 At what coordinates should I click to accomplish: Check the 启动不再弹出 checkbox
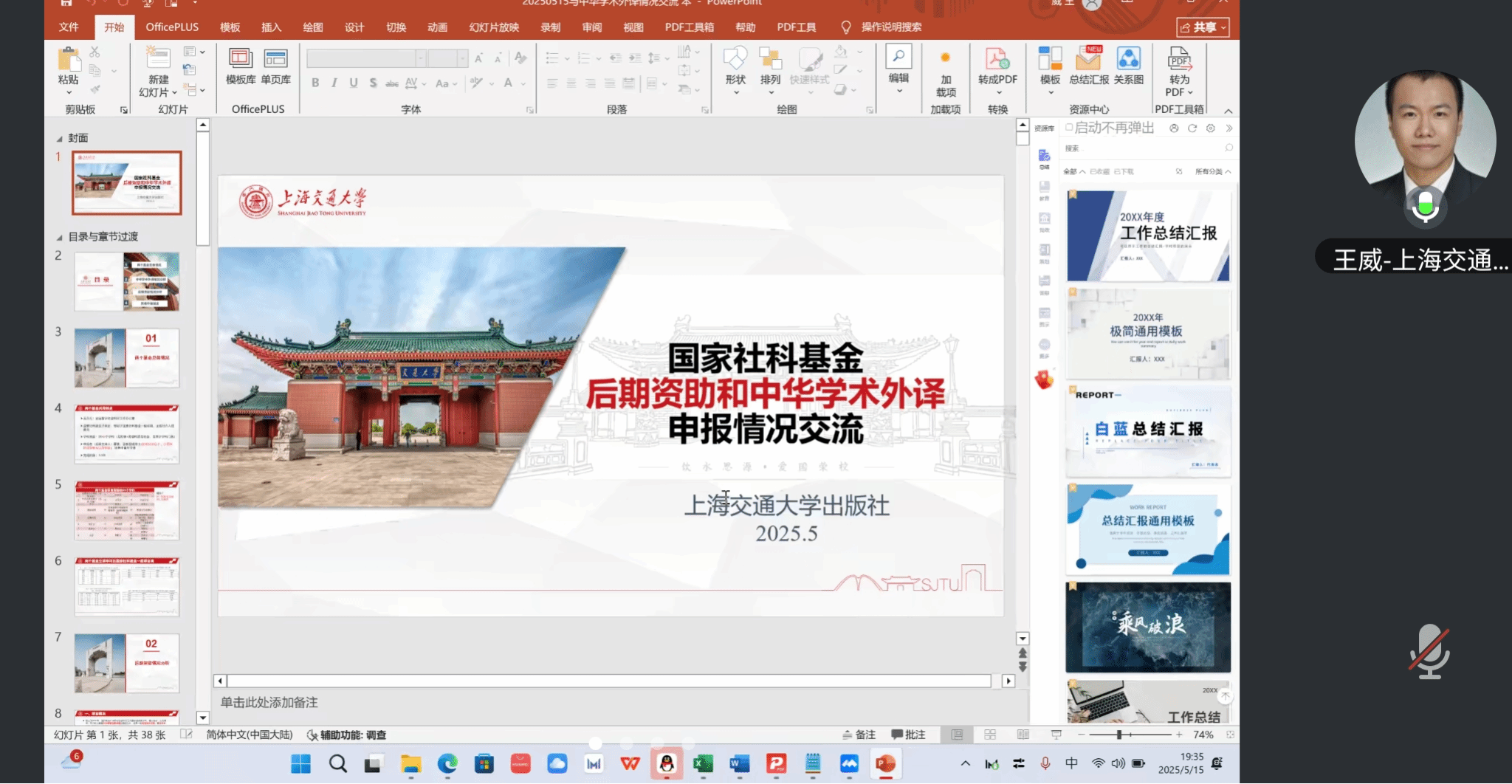1069,128
